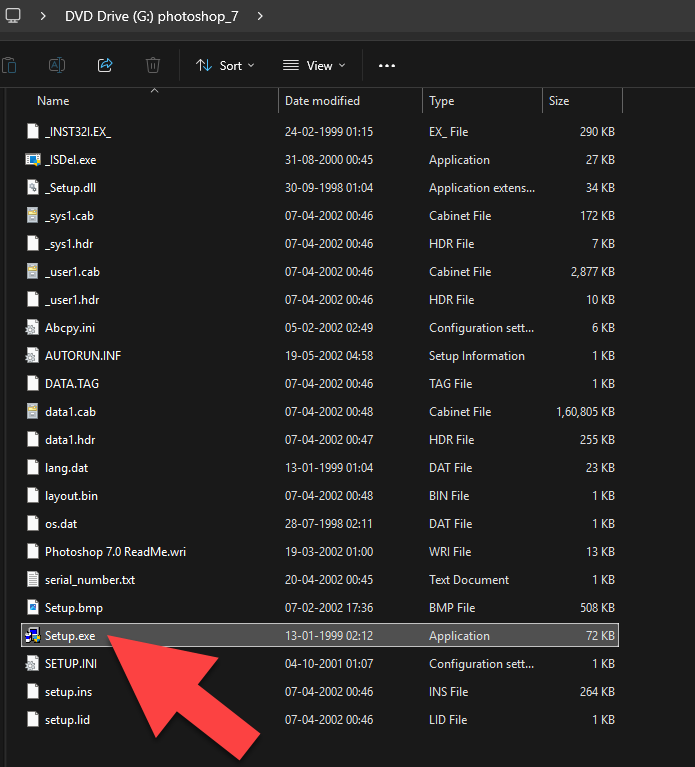Click the Setup Information type cell
The image size is (695, 767).
[x=476, y=356]
